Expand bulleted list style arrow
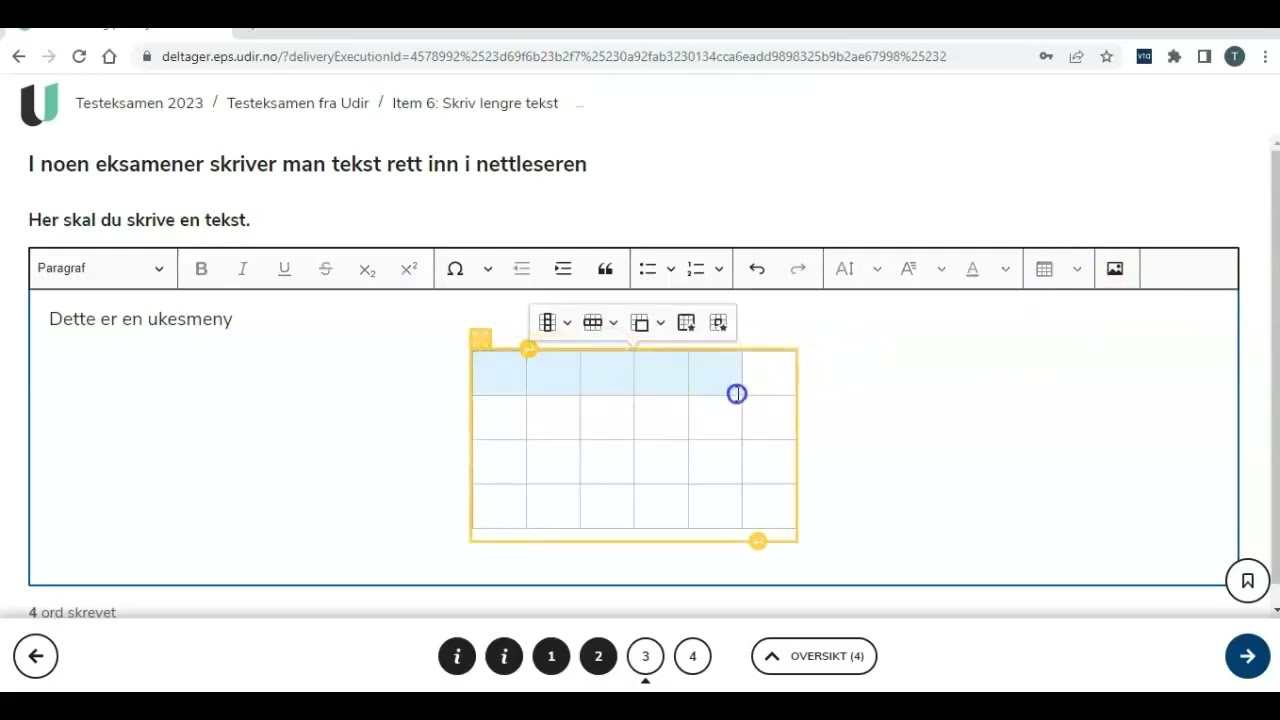 (x=671, y=269)
